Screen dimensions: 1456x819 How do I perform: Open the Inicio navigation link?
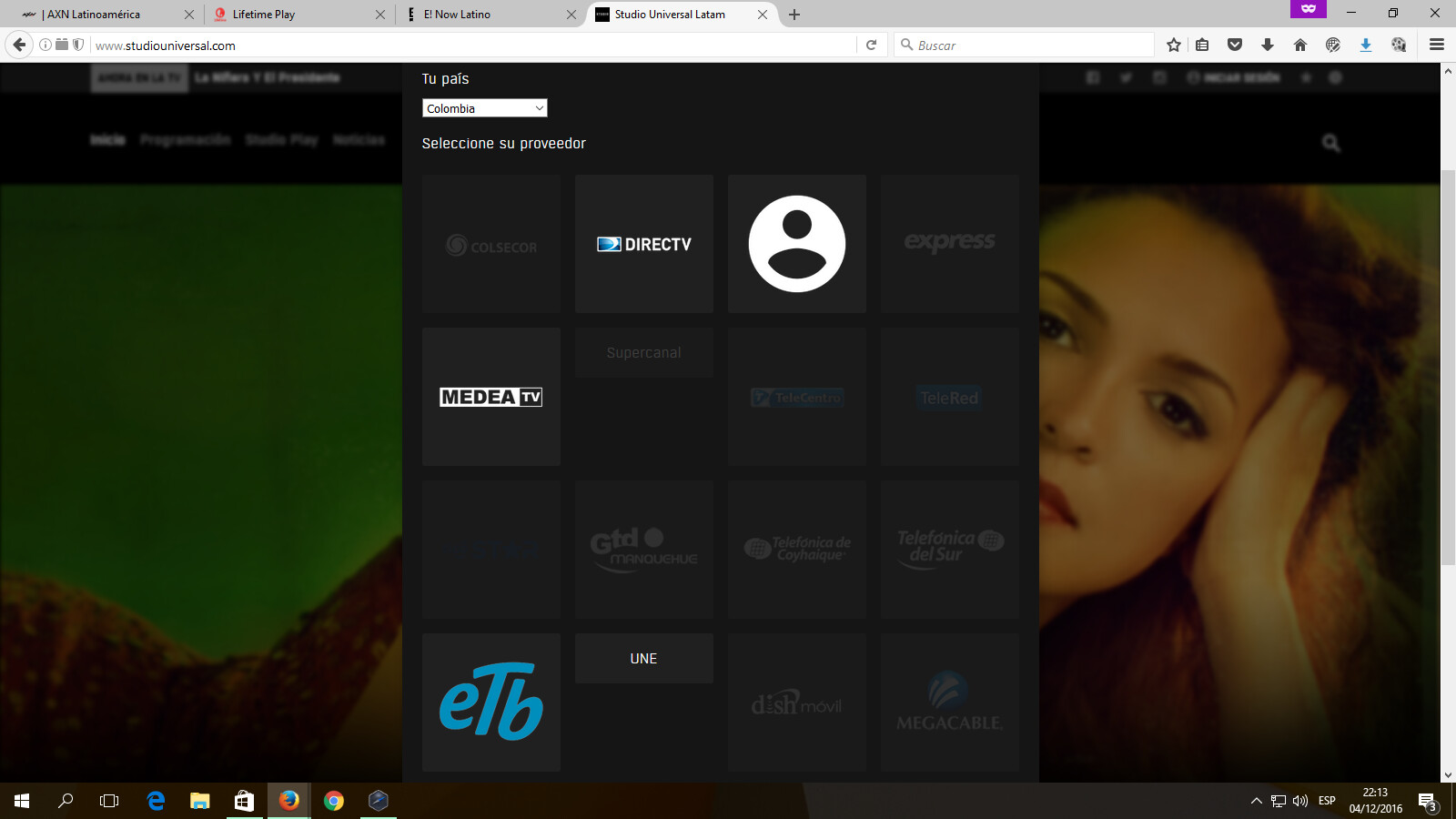(x=107, y=140)
